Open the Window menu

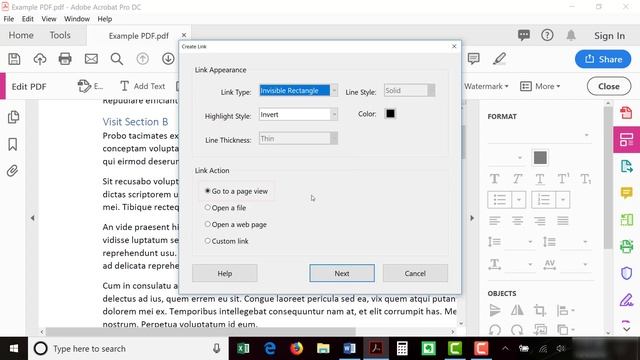coord(77,19)
